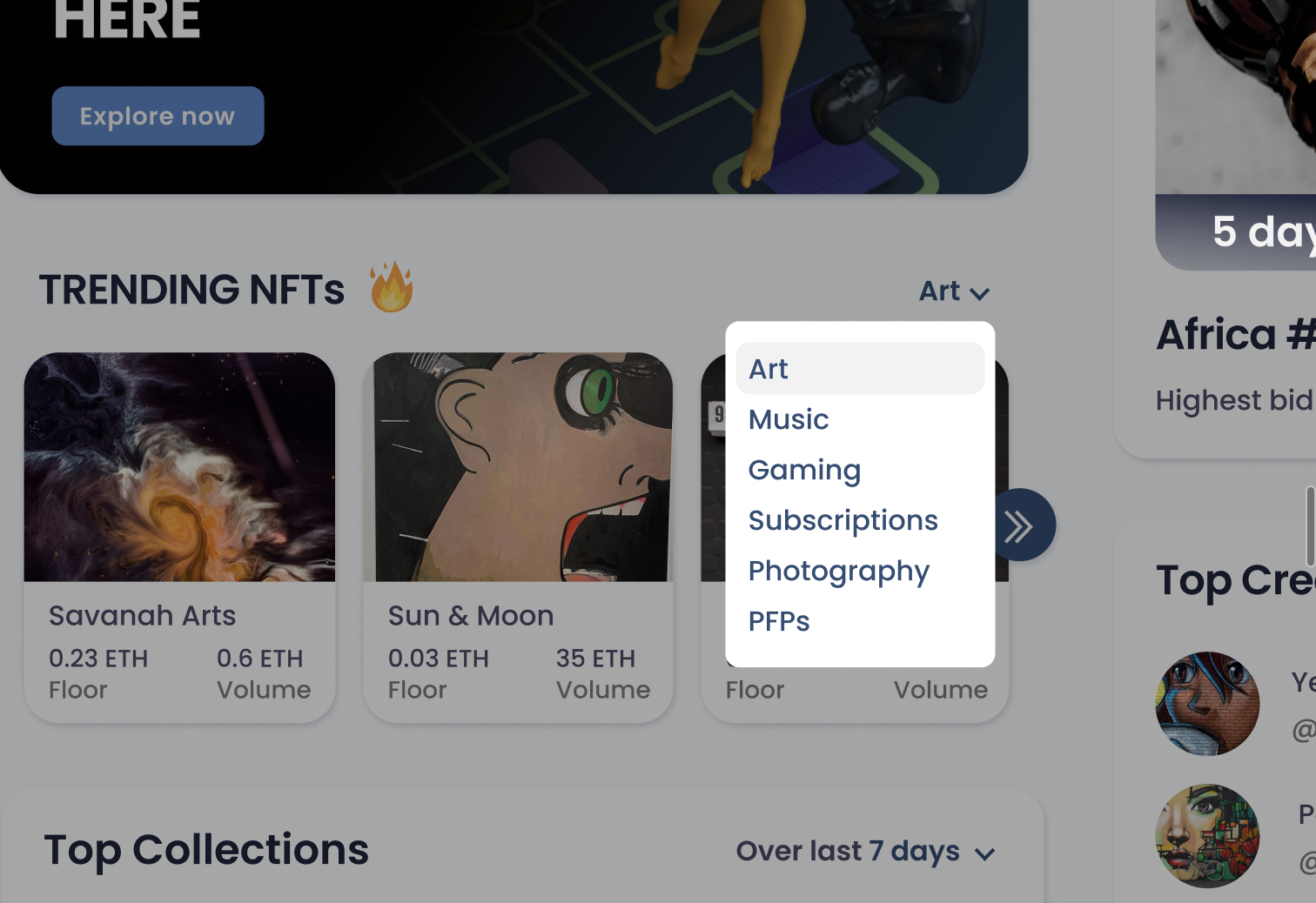Click the Explore now button
Image resolution: width=1316 pixels, height=903 pixels.
pyautogui.click(x=158, y=116)
